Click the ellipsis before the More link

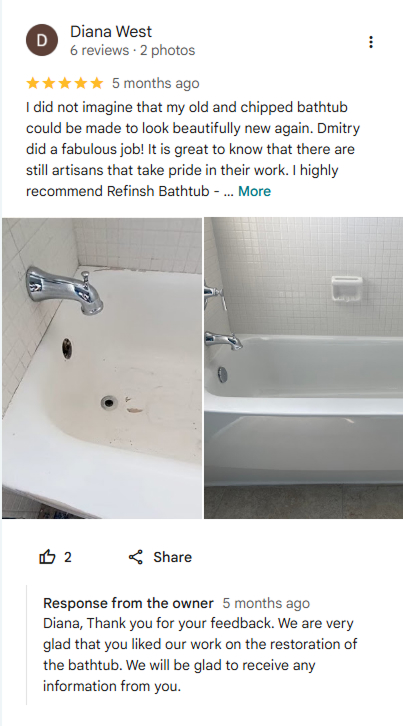[228, 192]
